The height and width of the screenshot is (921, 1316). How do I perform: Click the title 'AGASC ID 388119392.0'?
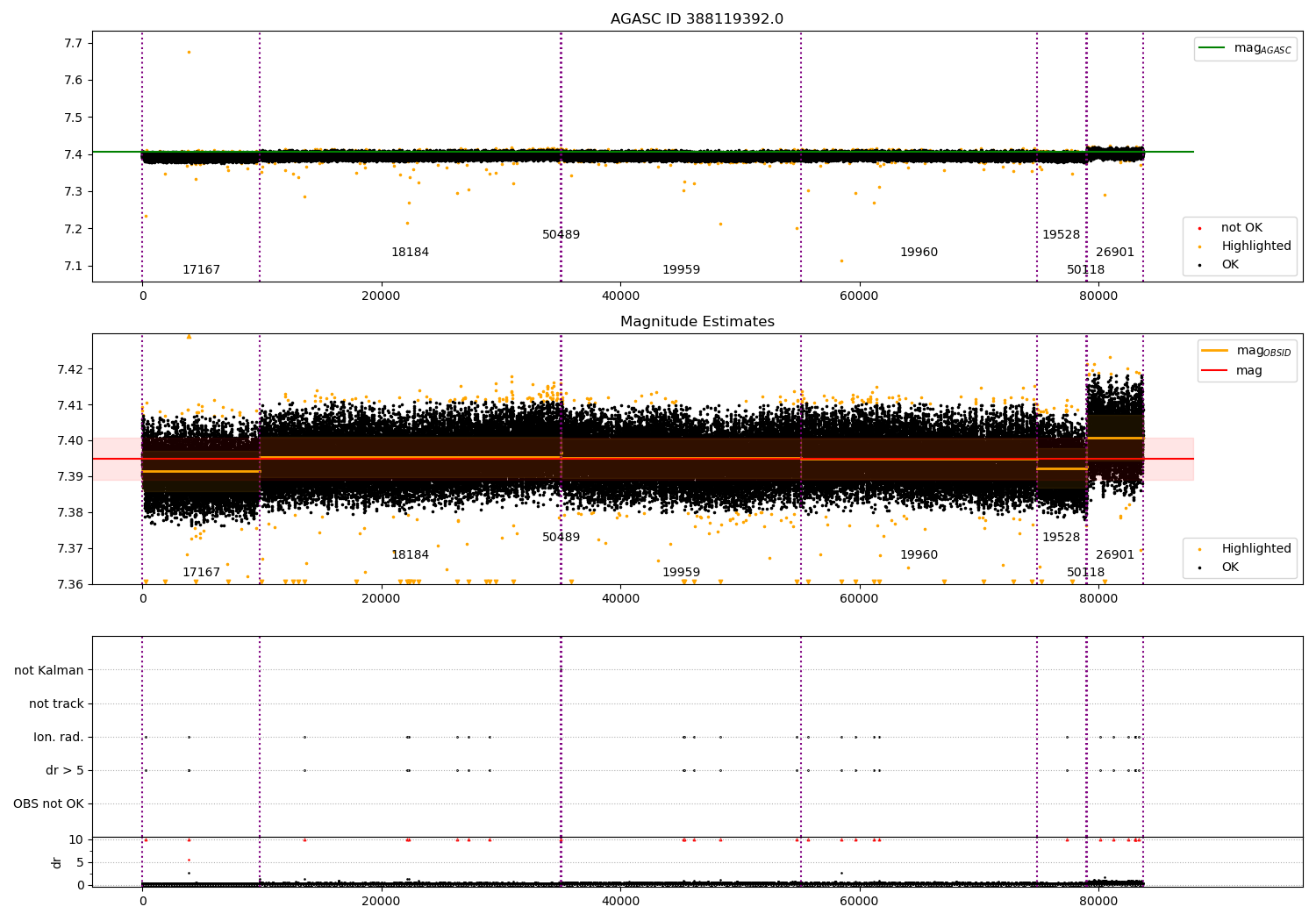click(x=697, y=19)
